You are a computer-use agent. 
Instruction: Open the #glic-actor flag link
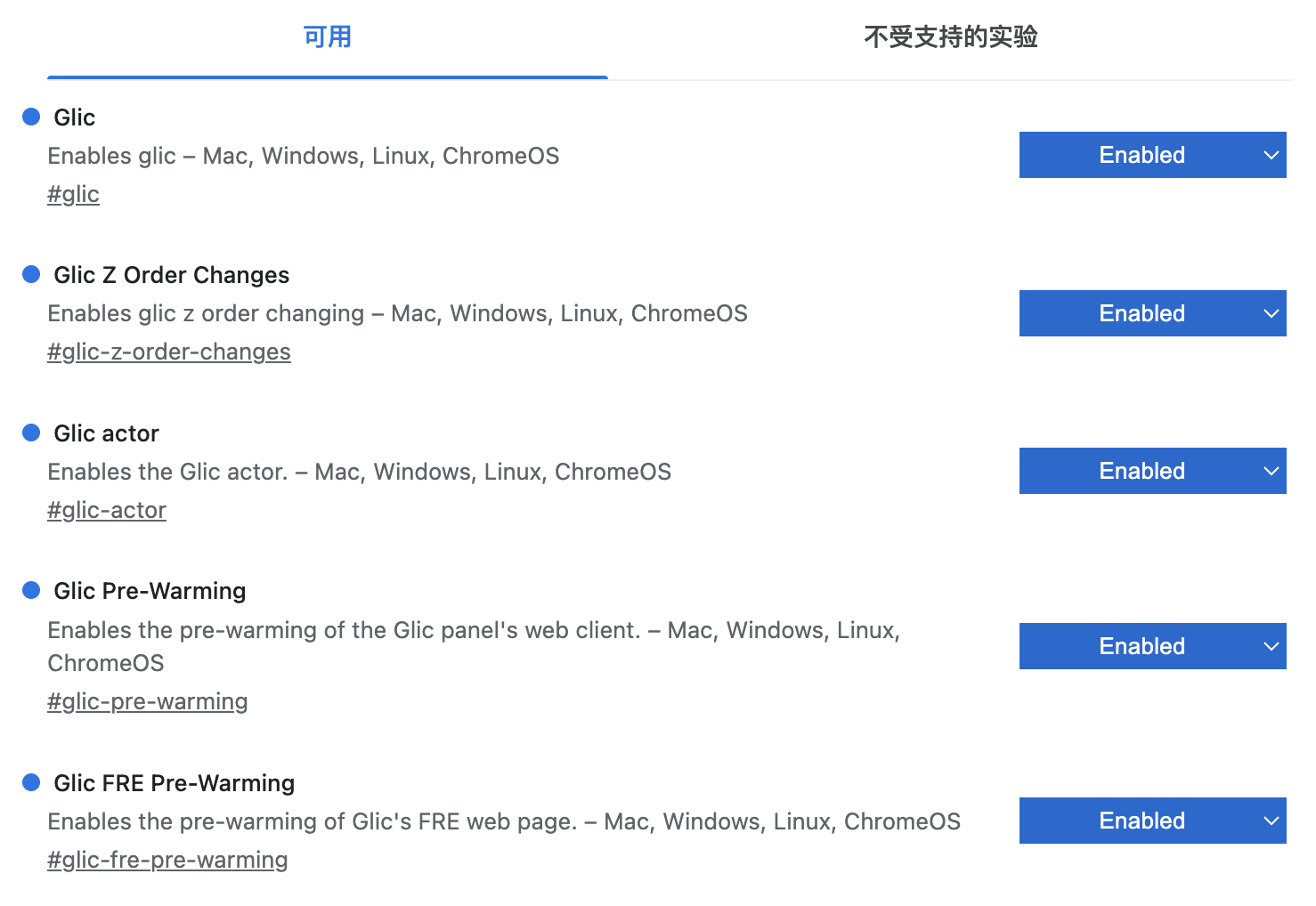pos(106,509)
